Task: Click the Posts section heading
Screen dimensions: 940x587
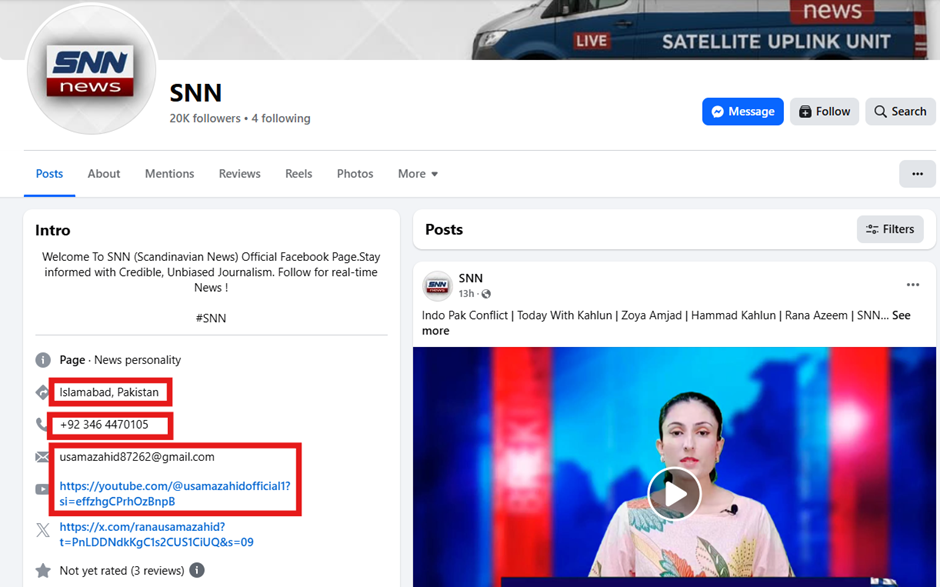Action: click(x=444, y=230)
